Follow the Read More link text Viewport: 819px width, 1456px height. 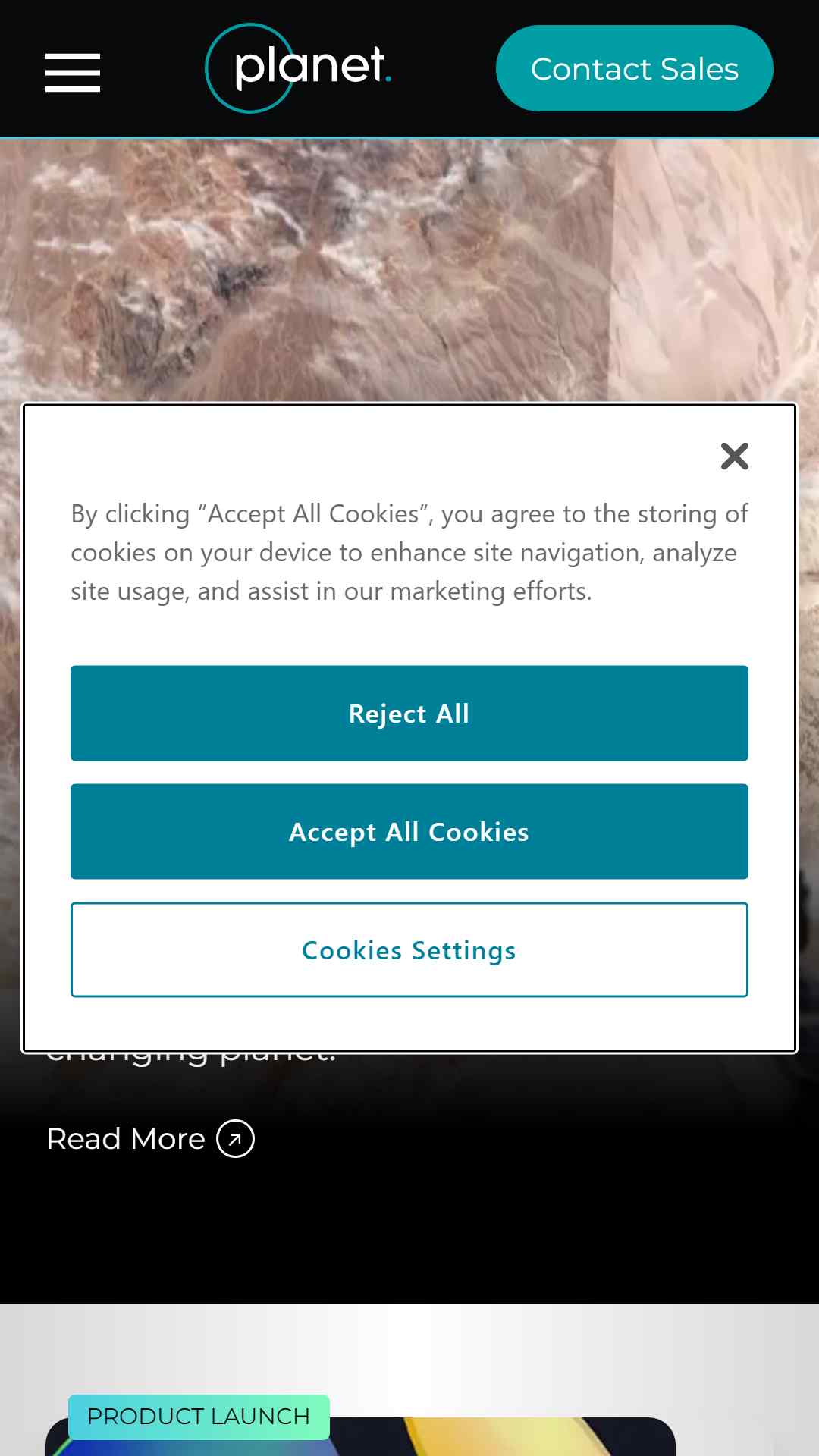126,1139
